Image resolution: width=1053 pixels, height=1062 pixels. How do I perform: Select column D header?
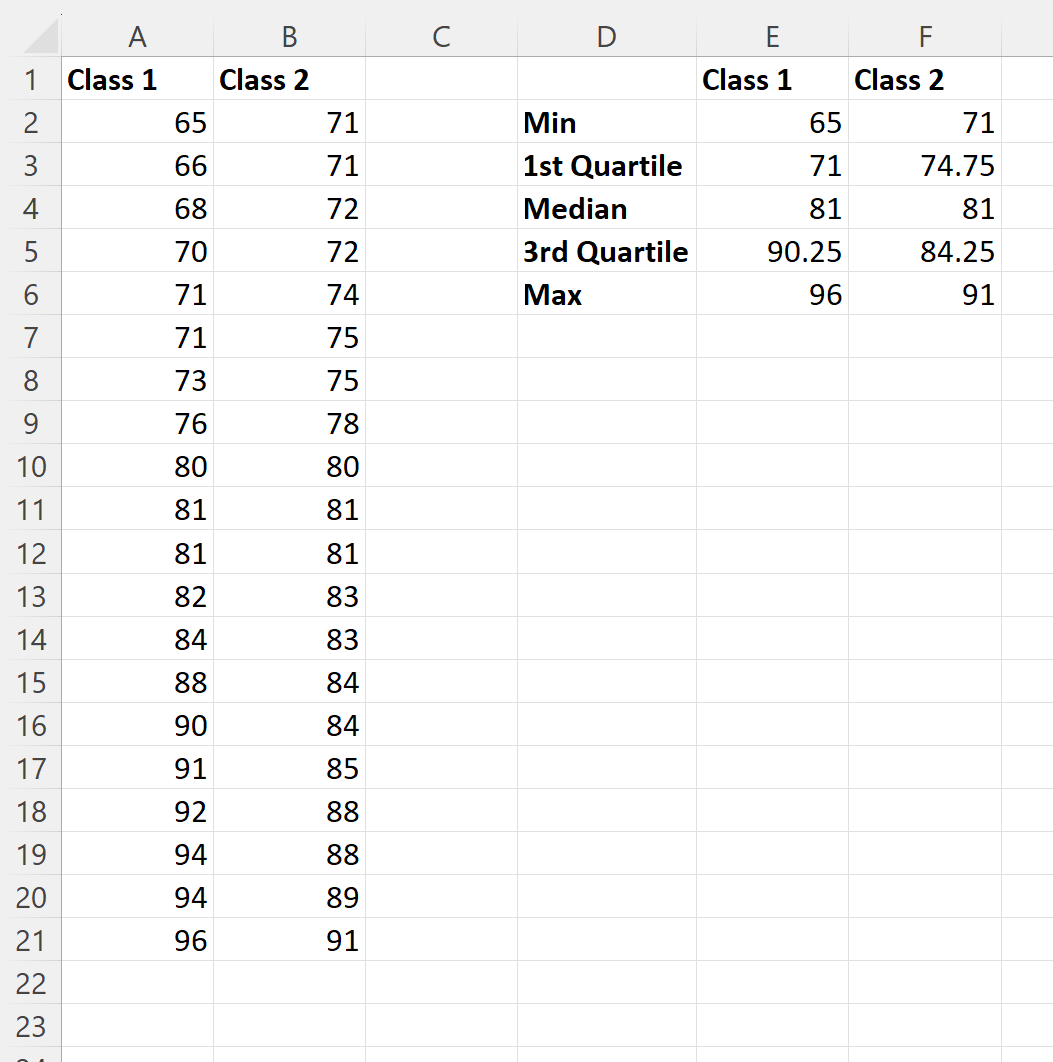[x=607, y=37]
